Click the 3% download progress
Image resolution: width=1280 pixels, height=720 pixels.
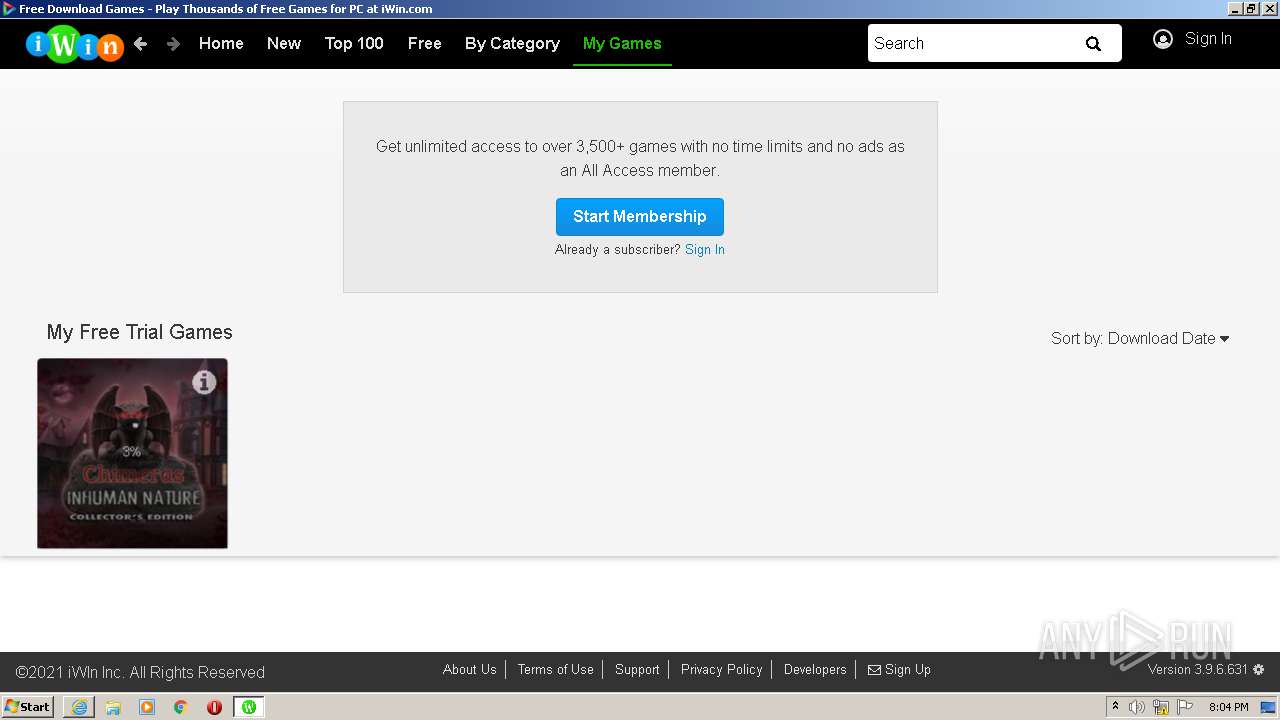point(131,452)
